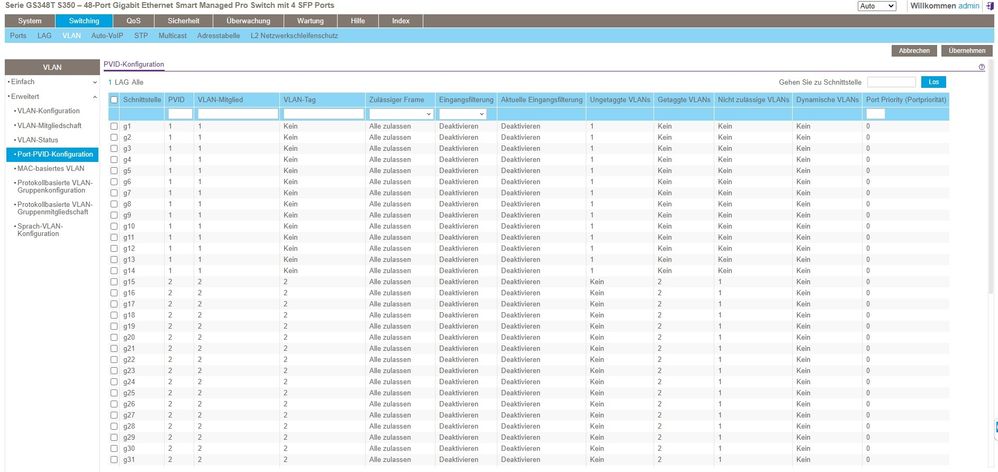998x472 pixels.
Task: Open the Zulässiger Frame filter dropdown
Action: 400,114
